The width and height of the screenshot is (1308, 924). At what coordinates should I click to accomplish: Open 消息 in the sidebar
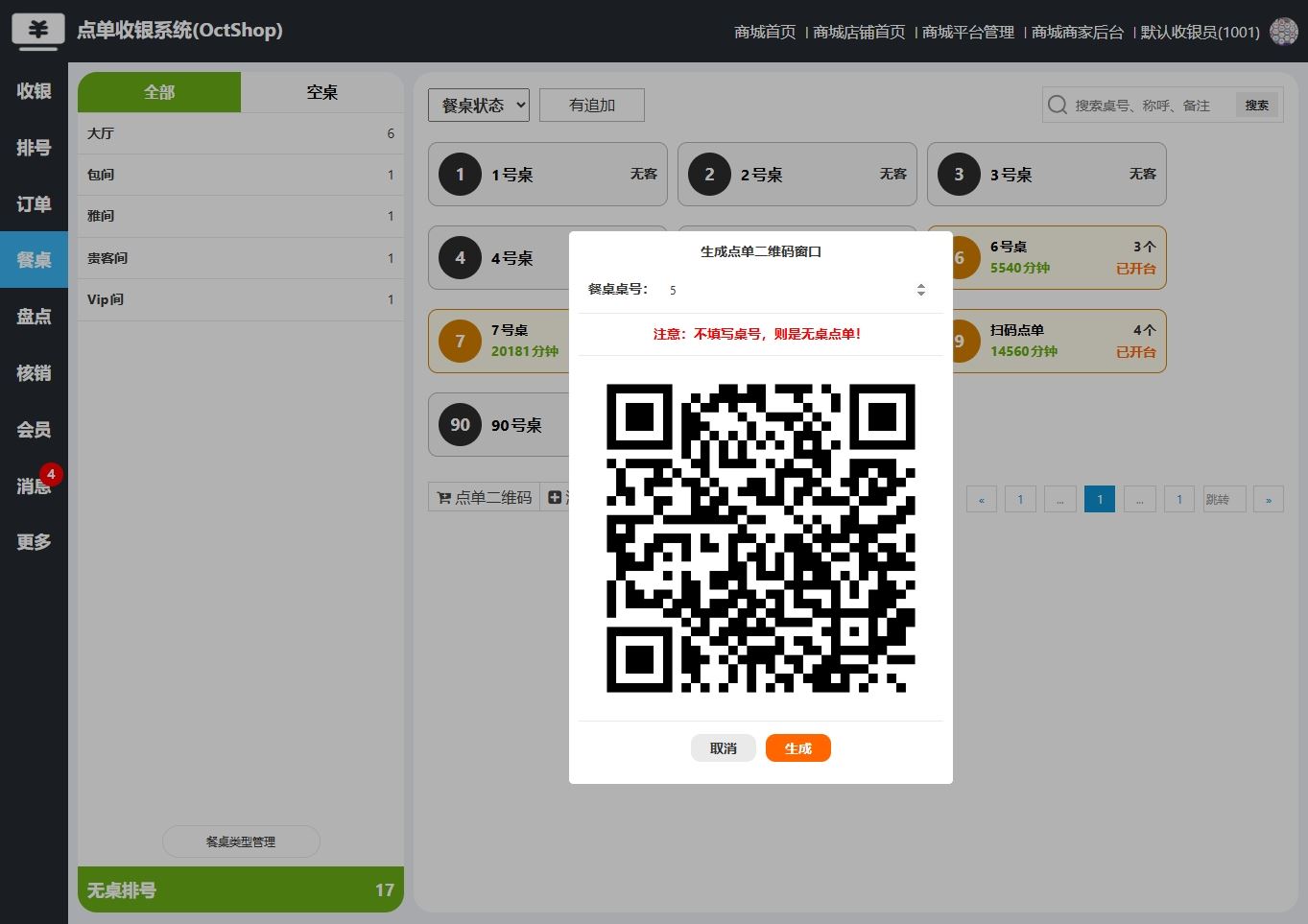click(34, 486)
